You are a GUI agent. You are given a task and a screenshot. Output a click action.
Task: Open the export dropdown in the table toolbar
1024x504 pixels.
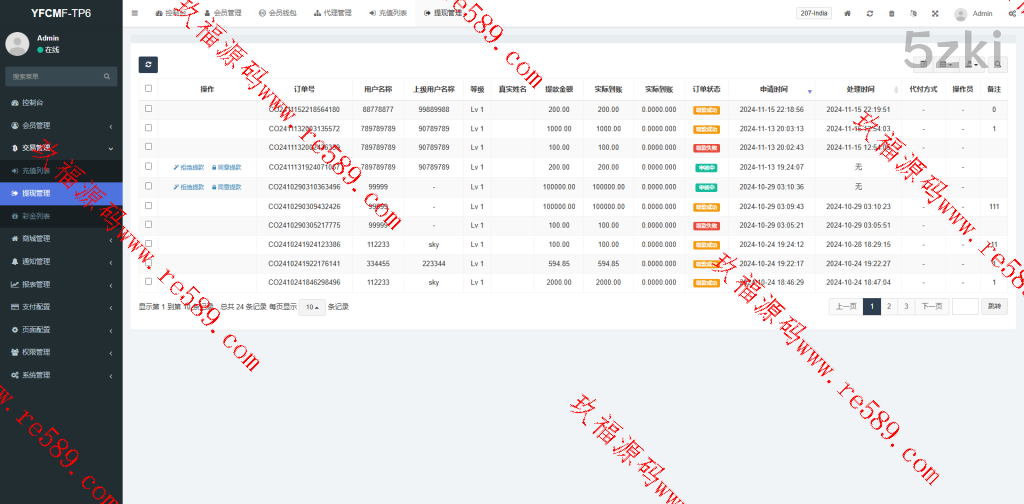click(x=972, y=64)
